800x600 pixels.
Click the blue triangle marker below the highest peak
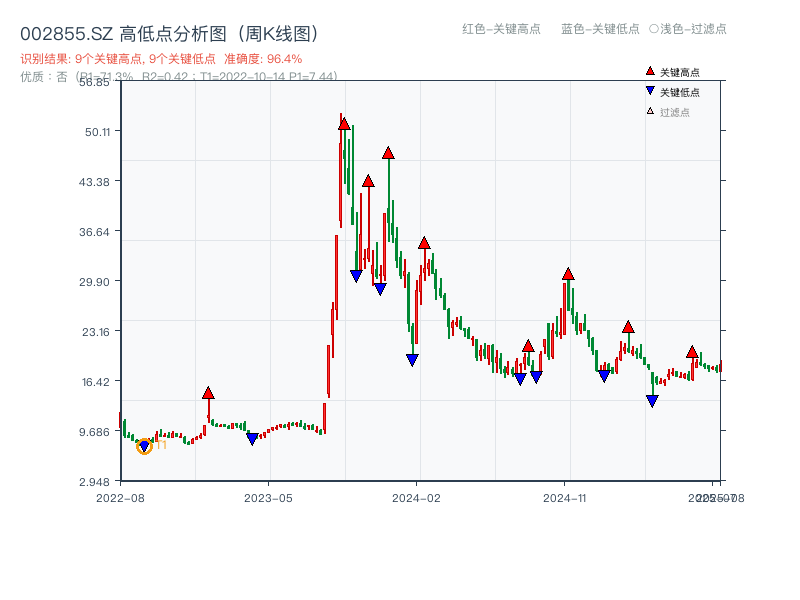(x=356, y=275)
